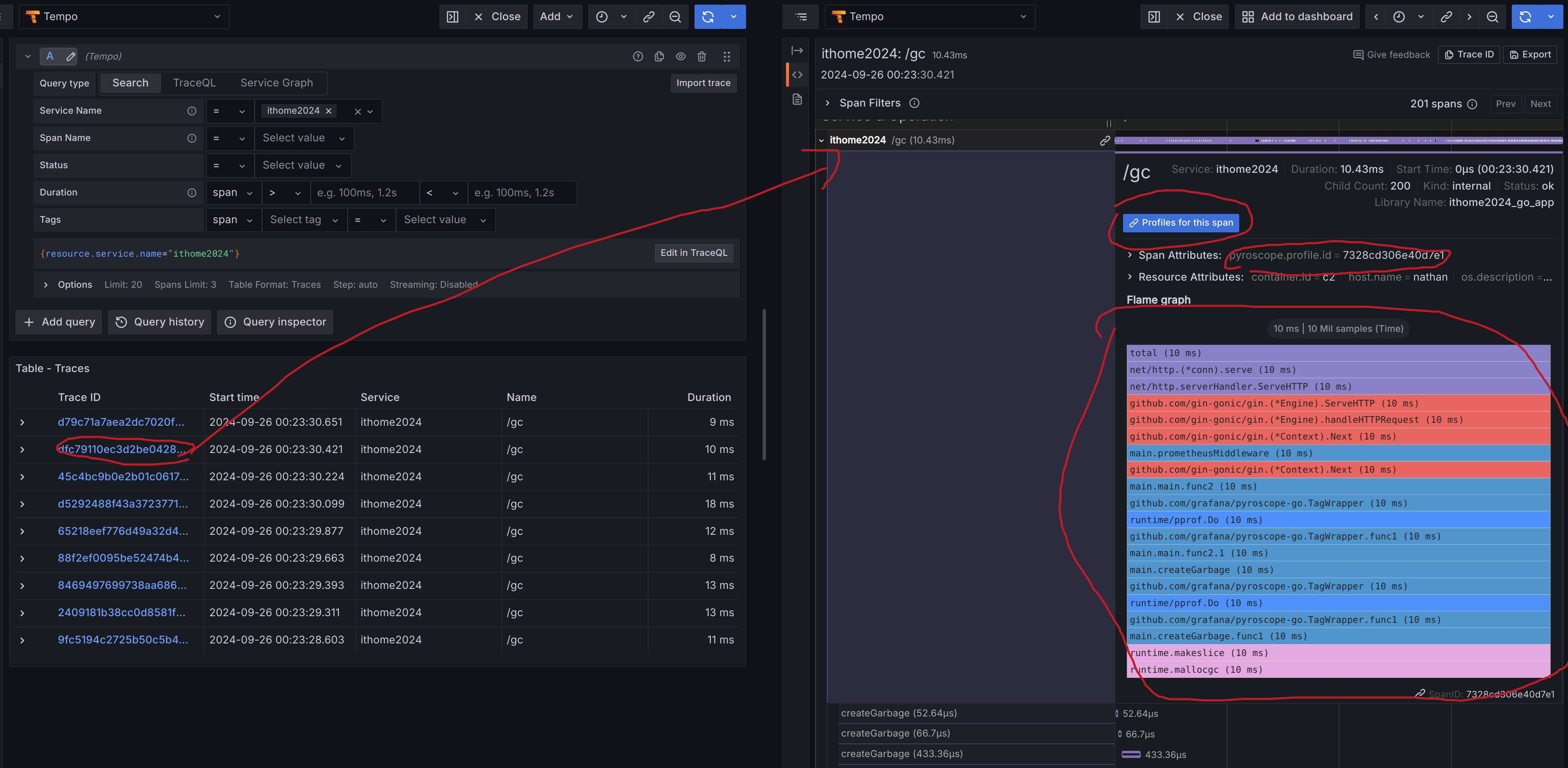Click the trash icon to delete query A
This screenshot has width=1568, height=768.
click(701, 57)
